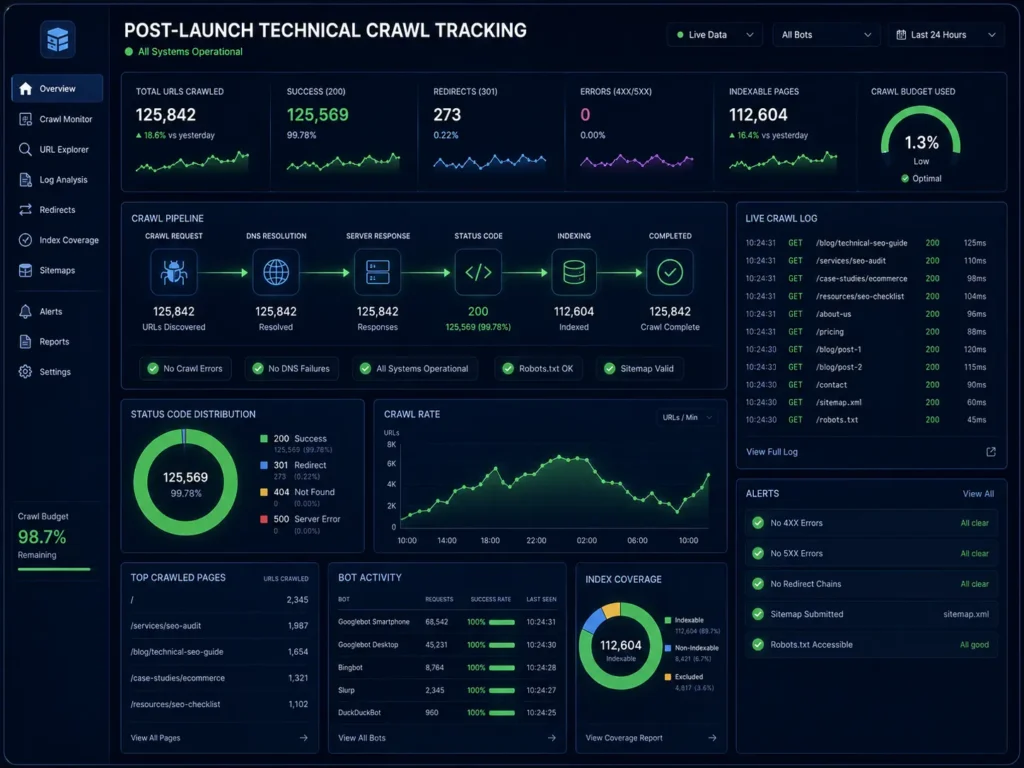Open the Settings gear icon
Screen dimensions: 1024x768
(x=25, y=372)
